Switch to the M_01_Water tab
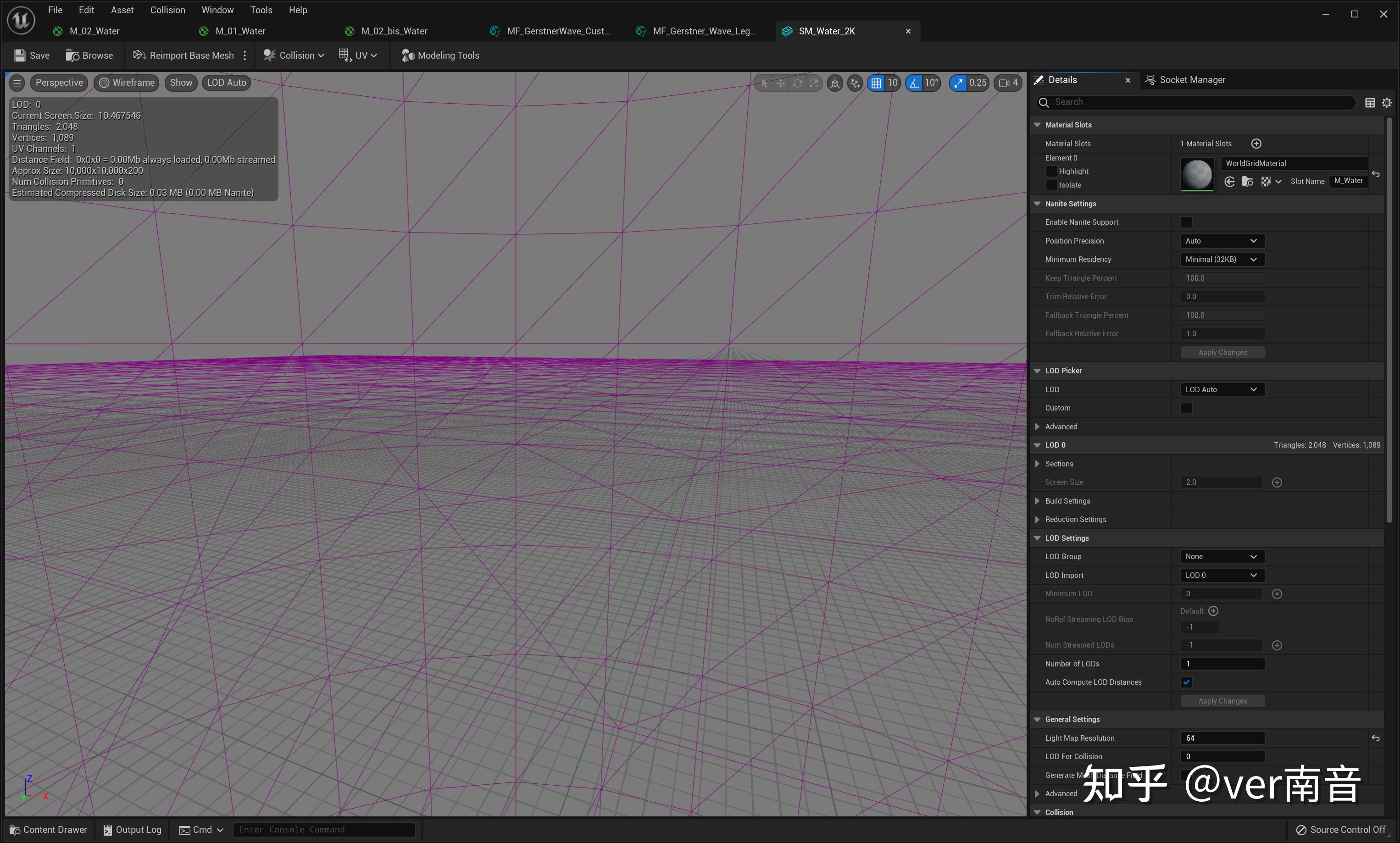 click(x=239, y=31)
